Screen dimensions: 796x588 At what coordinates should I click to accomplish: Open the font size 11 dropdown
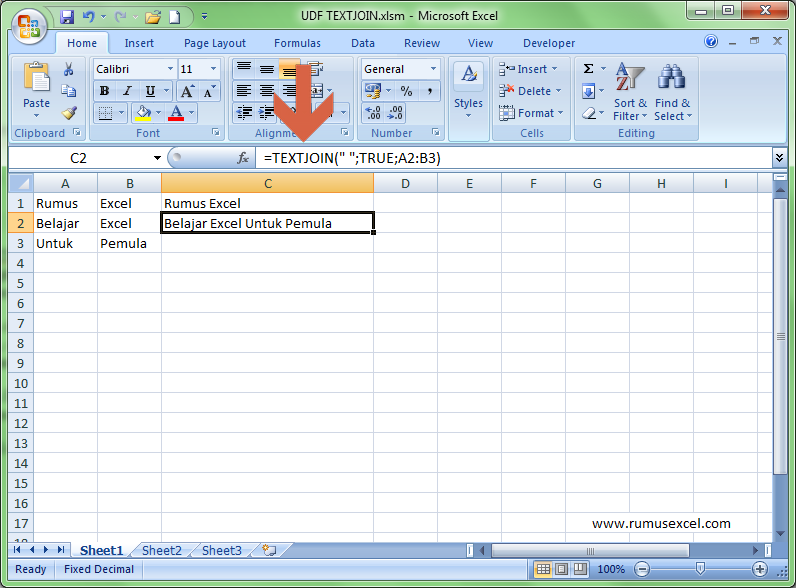[x=213, y=69]
